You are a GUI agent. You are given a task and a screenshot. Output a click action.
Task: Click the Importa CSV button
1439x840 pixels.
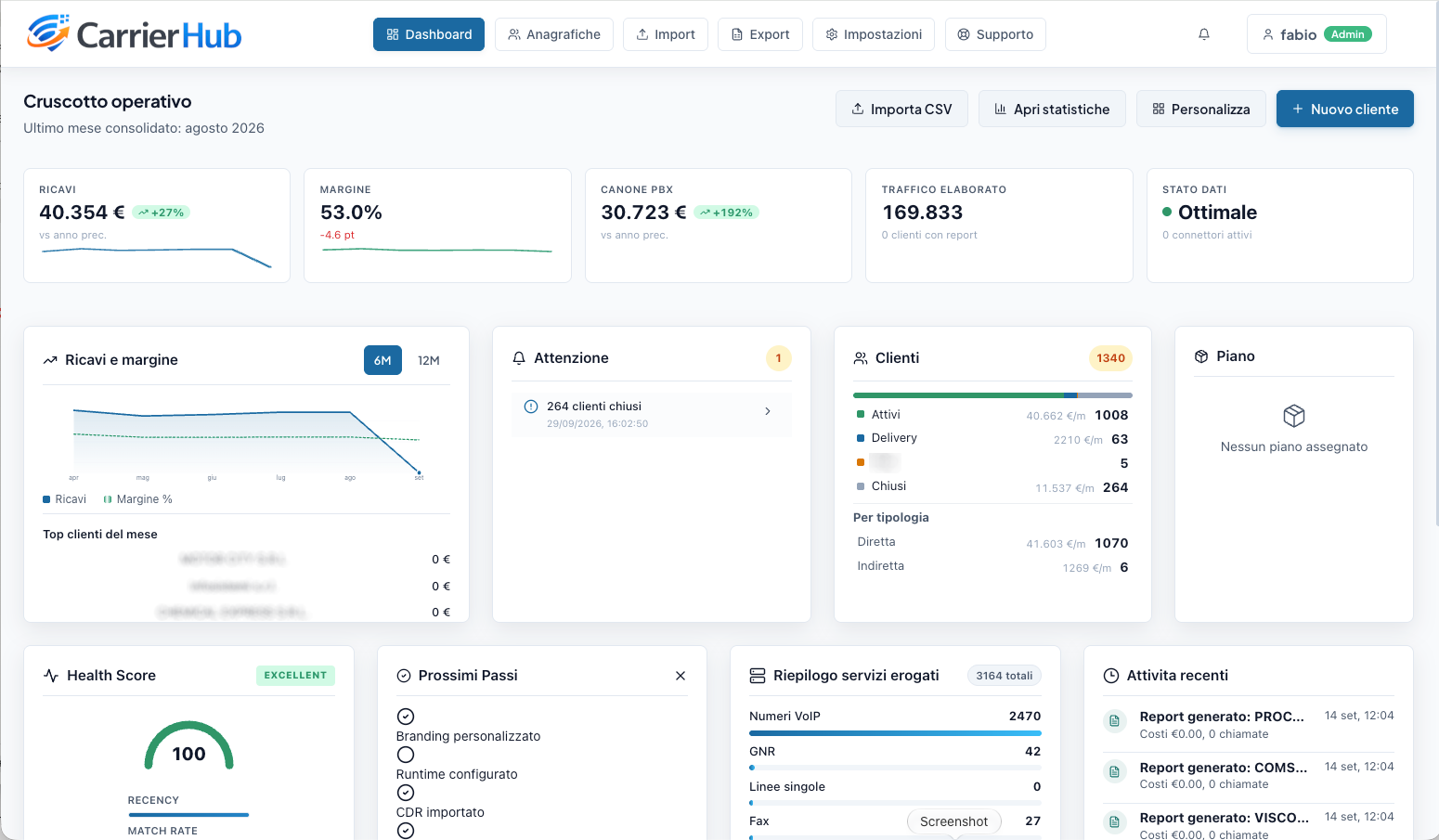tap(901, 109)
